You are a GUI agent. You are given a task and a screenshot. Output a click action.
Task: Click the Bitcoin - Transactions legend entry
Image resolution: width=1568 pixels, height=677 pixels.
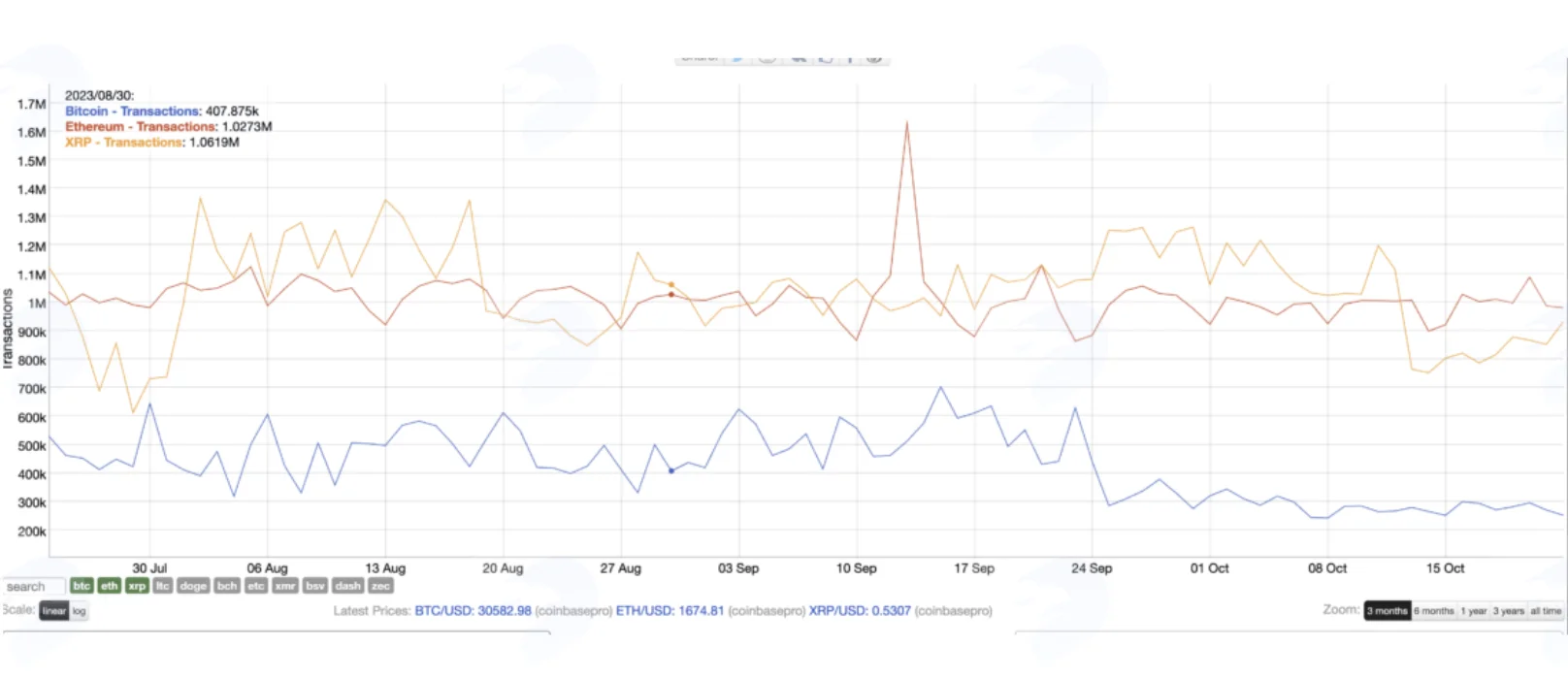pos(133,112)
